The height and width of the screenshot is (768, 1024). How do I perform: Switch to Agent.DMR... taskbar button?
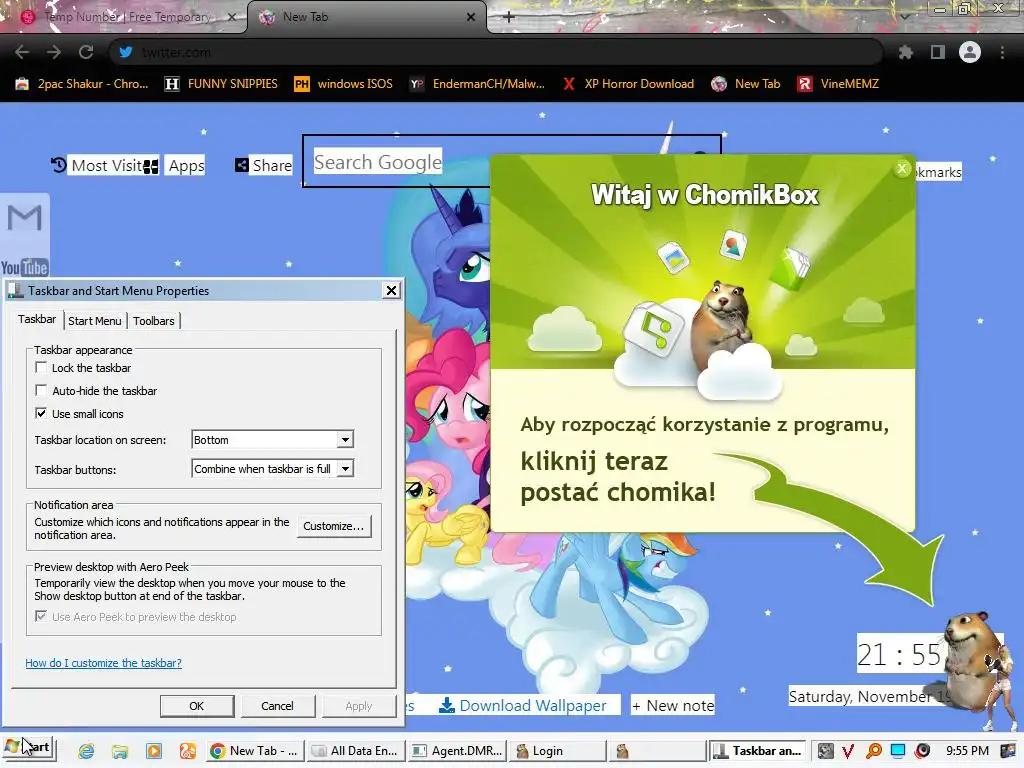click(x=457, y=751)
